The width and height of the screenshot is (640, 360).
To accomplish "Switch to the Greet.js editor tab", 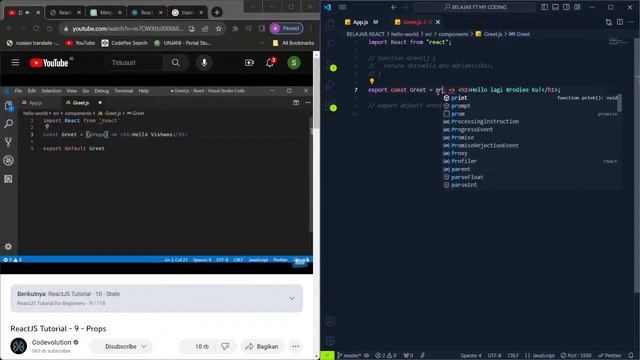I will pyautogui.click(x=417, y=22).
